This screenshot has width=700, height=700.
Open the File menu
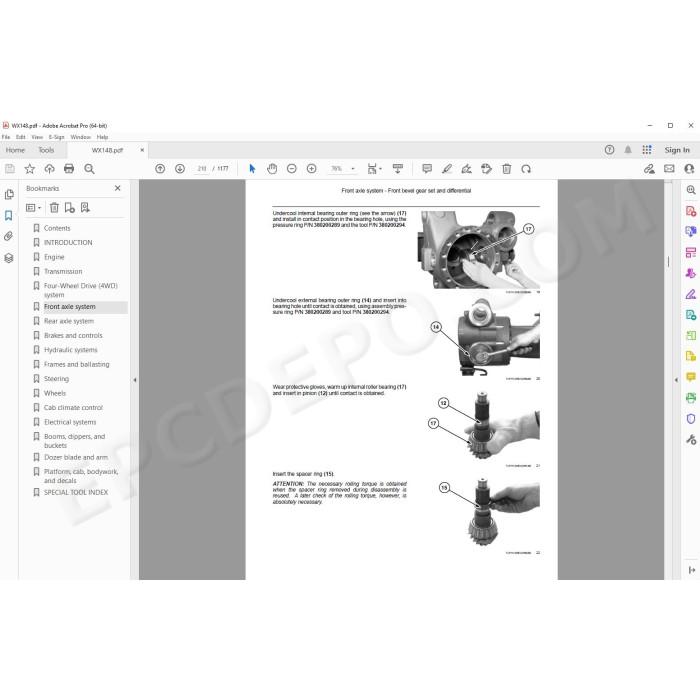6,137
